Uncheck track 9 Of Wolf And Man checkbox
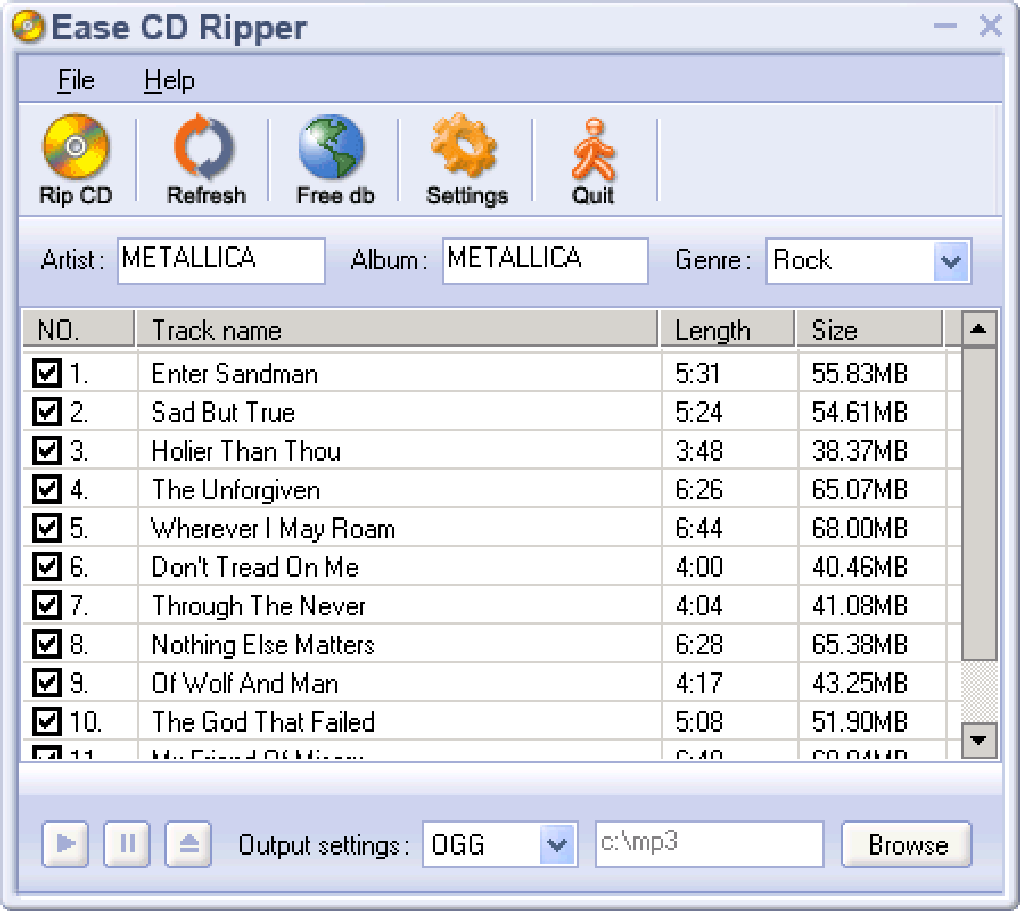This screenshot has height=911, width=1020. point(47,683)
